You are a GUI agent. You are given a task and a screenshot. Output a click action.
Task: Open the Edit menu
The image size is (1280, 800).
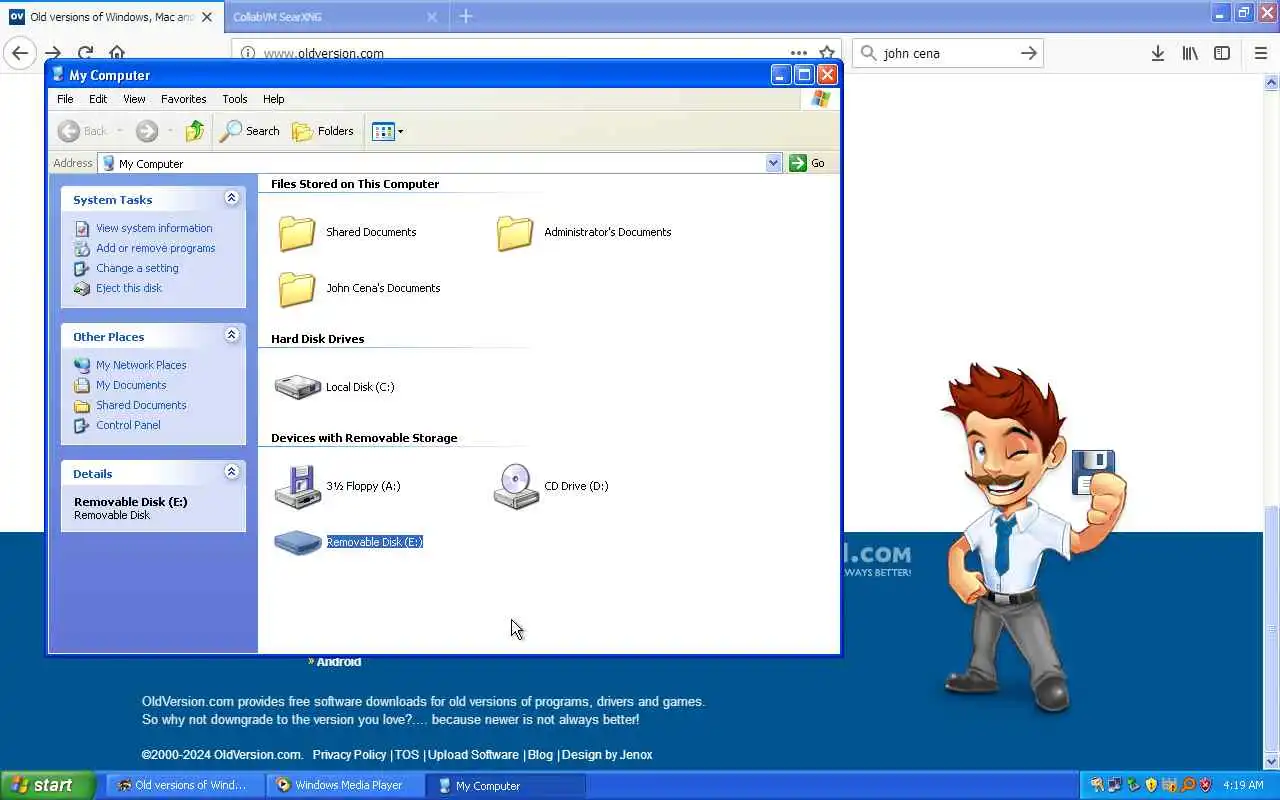[x=98, y=99]
